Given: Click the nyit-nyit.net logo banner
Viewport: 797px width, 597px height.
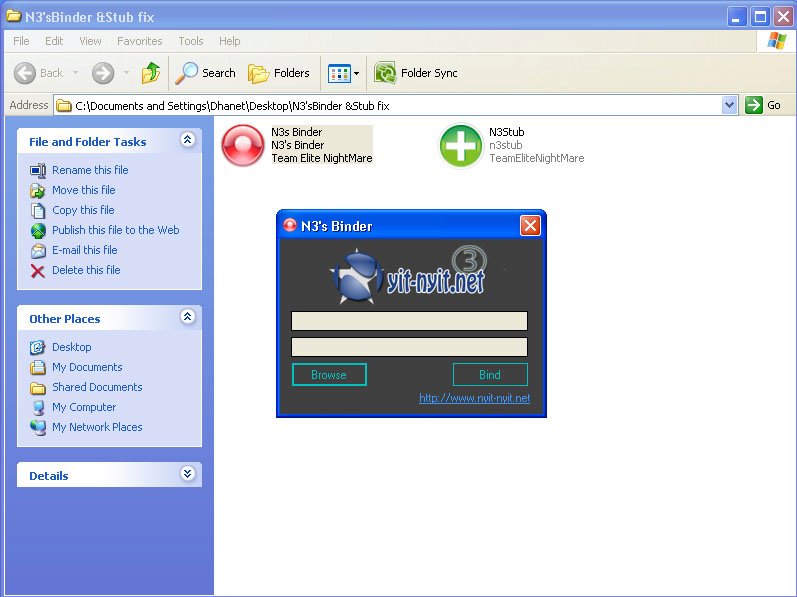Looking at the screenshot, I should 409,275.
